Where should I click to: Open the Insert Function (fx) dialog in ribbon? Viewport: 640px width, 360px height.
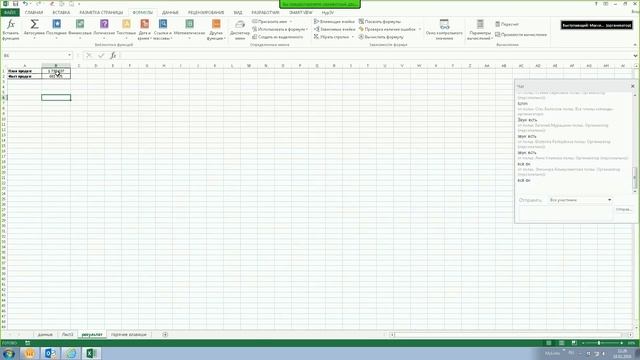coord(11,29)
